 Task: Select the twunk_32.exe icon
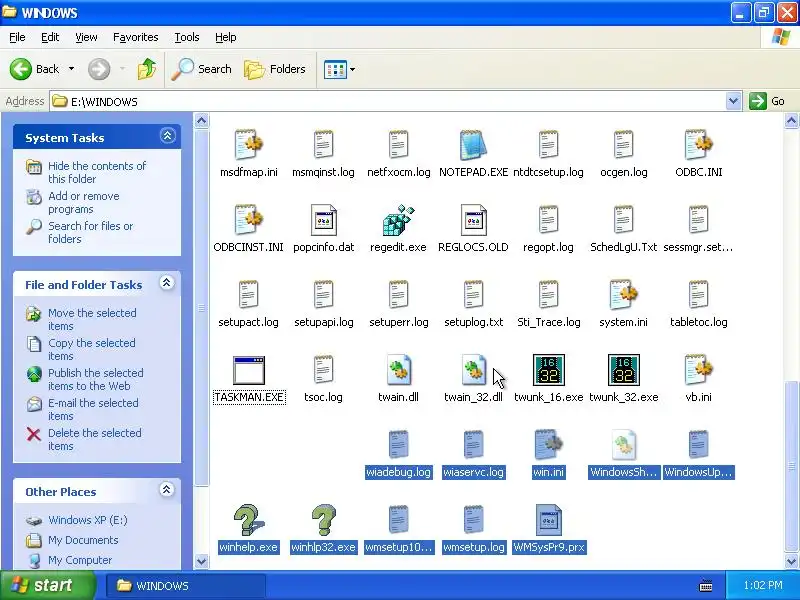click(623, 370)
